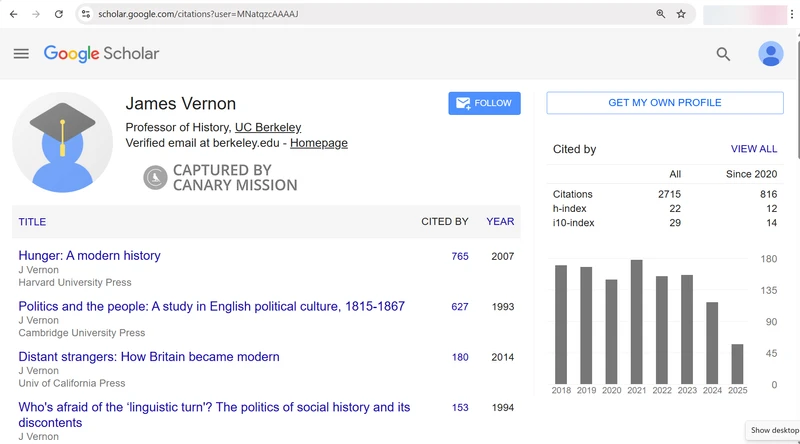800x444 pixels.
Task: Click the 2021 bar in citations chart
Action: click(x=636, y=322)
